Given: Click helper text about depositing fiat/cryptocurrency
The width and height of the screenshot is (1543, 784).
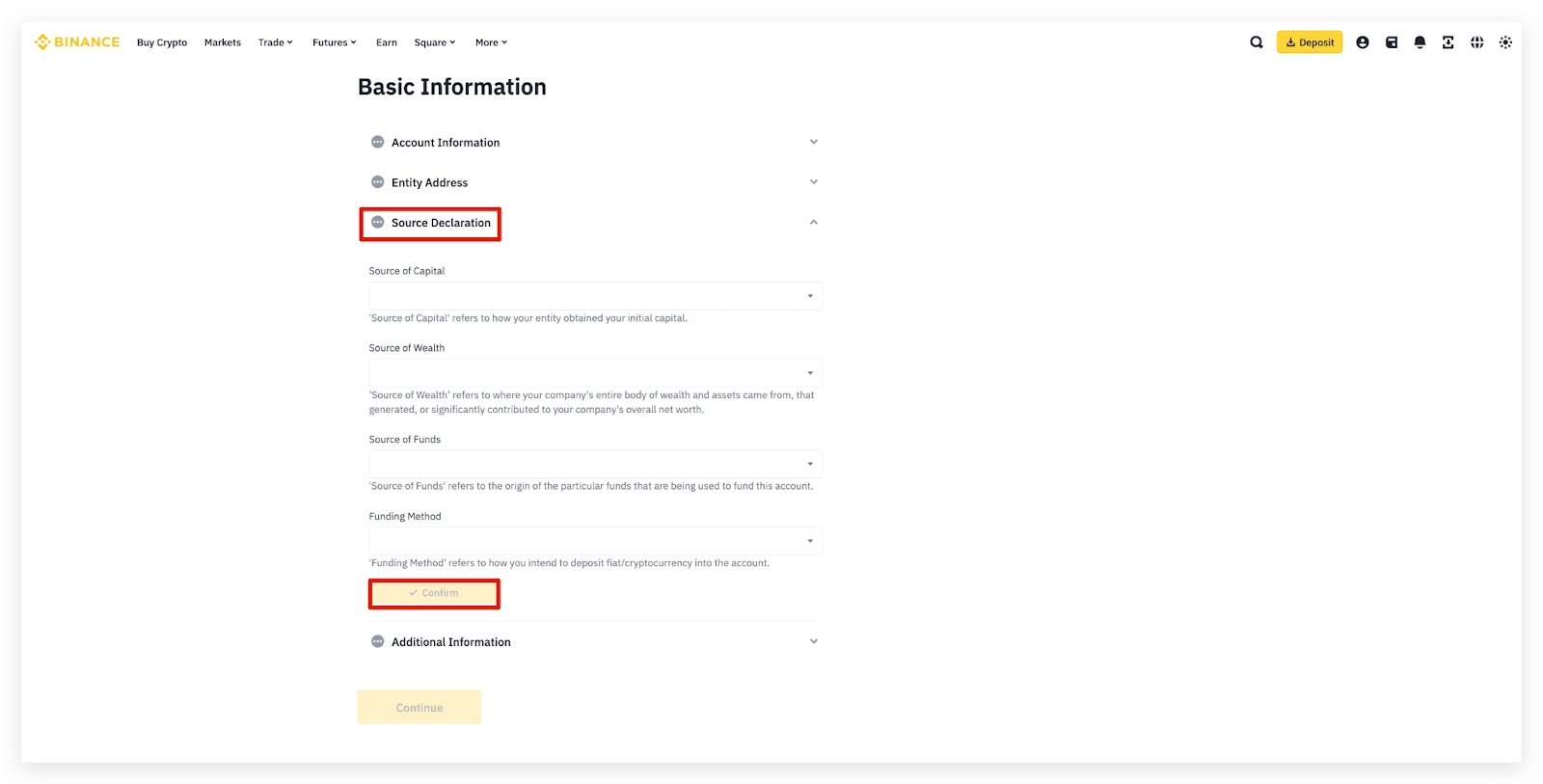Looking at the screenshot, I should 569,563.
